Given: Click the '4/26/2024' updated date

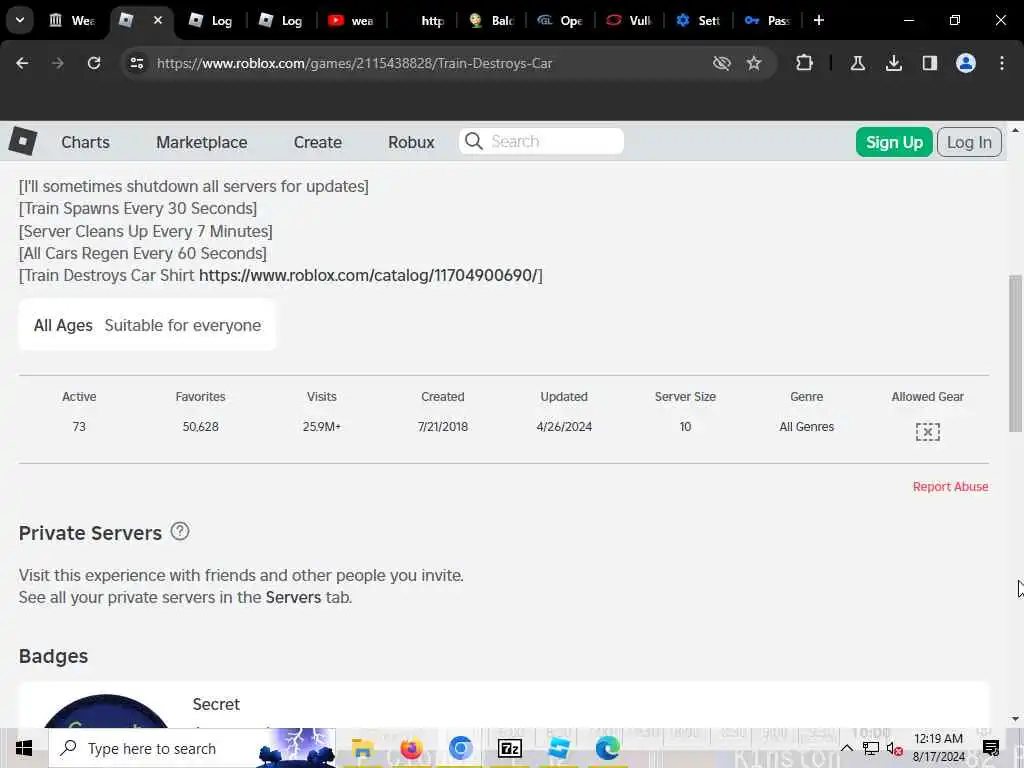Looking at the screenshot, I should (564, 426).
